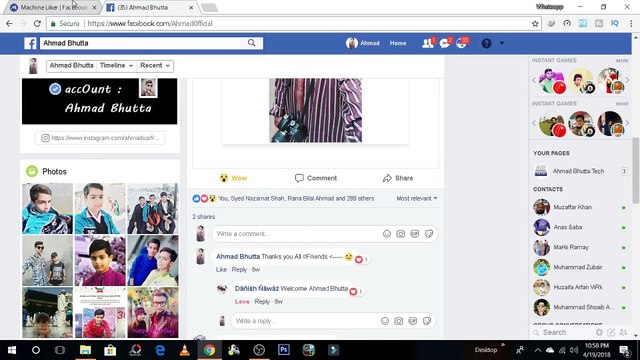Viewport: 640px width, 360px height.
Task: Click the Share button on the post
Action: [x=398, y=178]
